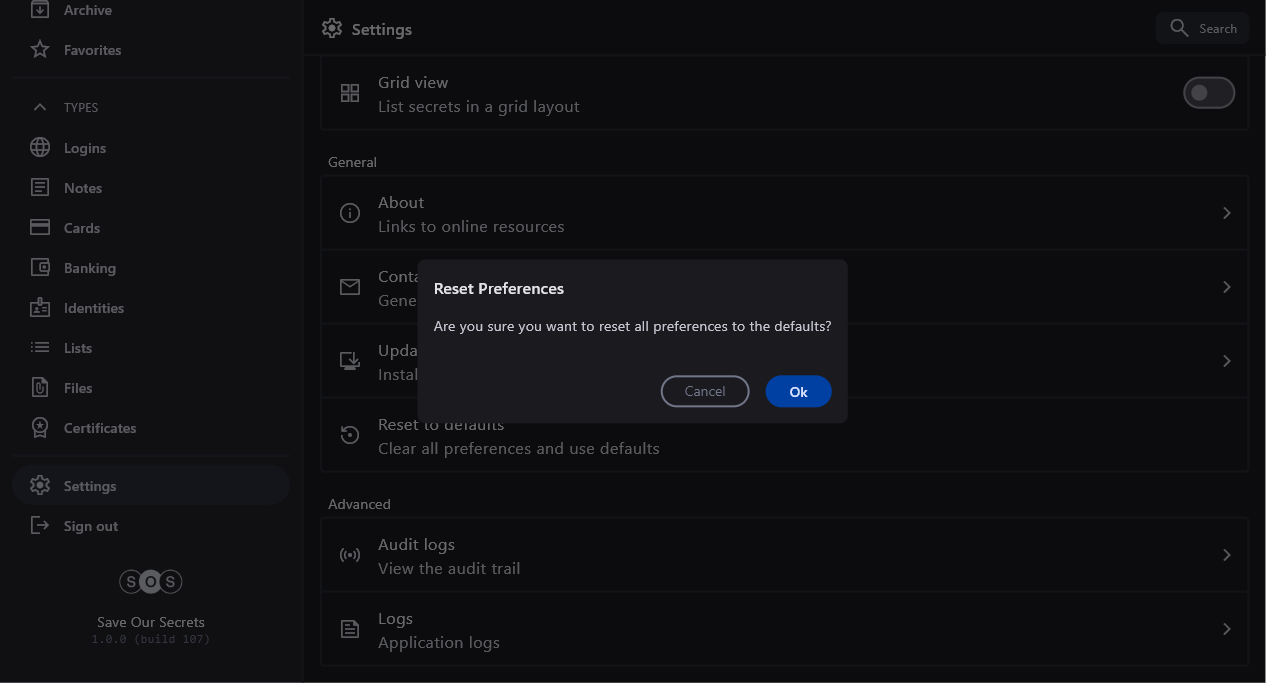Select Lists in the sidebar

78,348
